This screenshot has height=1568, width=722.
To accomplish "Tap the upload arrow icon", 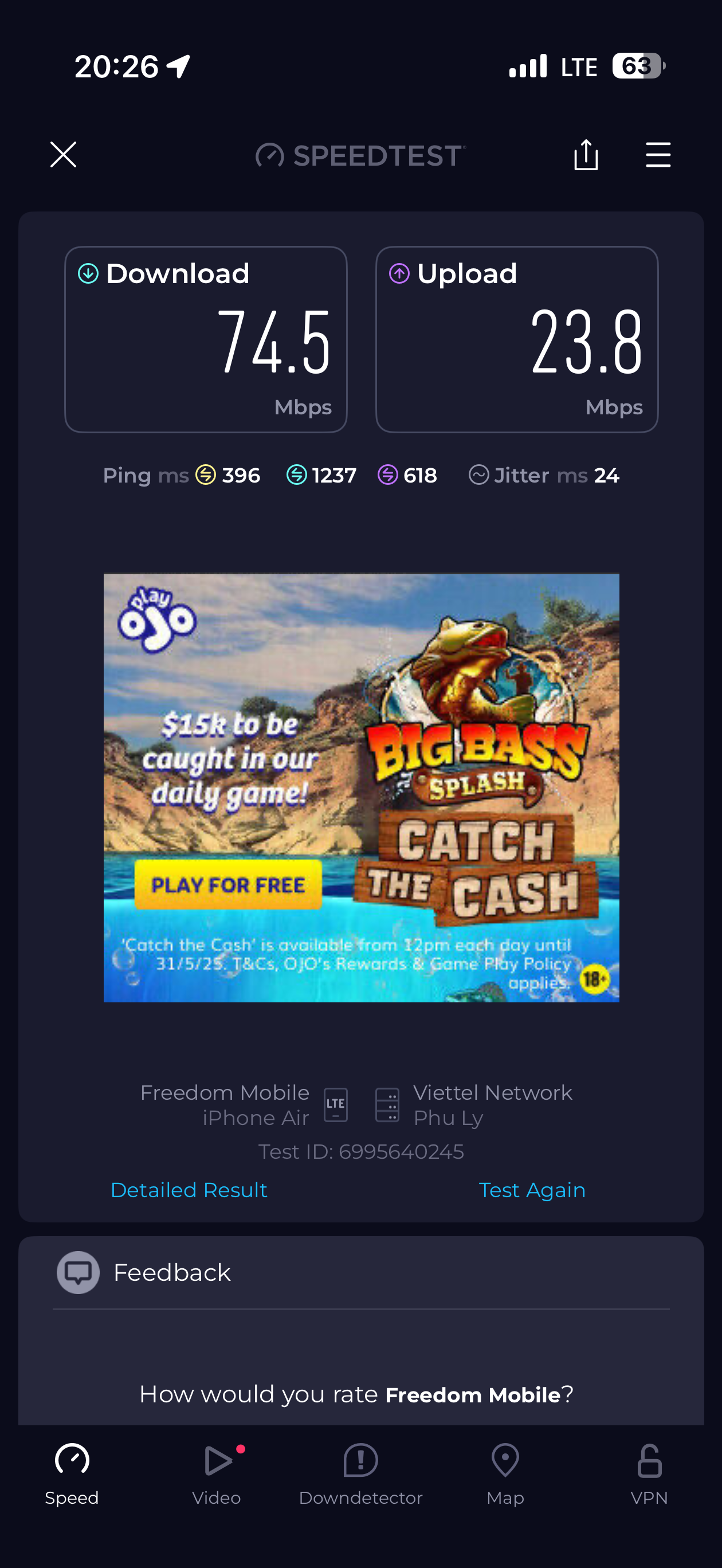I will coord(399,273).
